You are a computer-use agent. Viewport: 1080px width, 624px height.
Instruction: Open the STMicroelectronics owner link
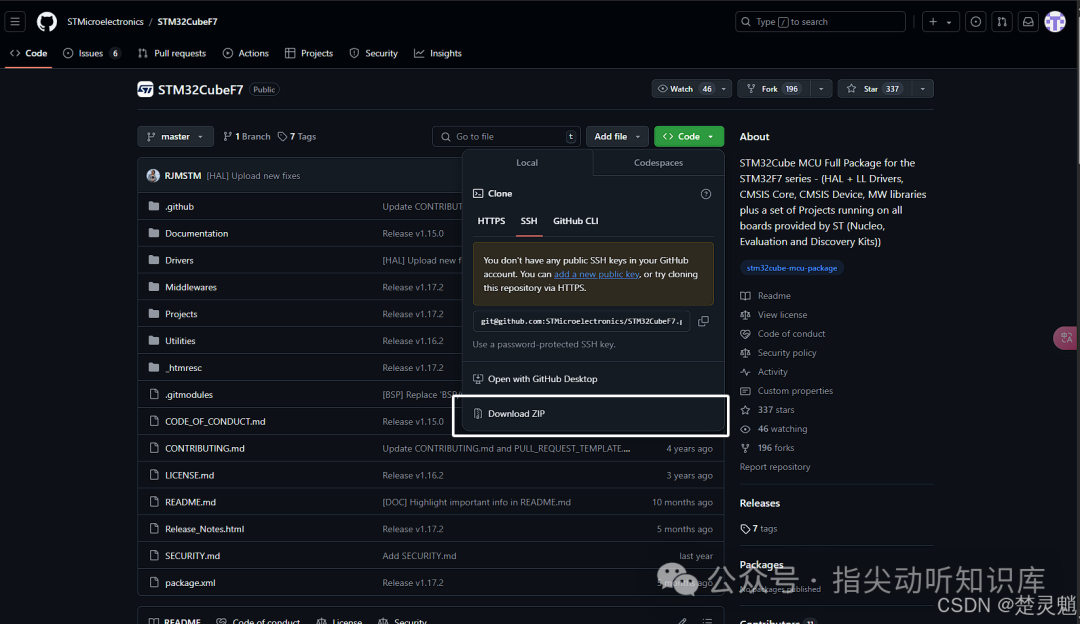(x=105, y=22)
